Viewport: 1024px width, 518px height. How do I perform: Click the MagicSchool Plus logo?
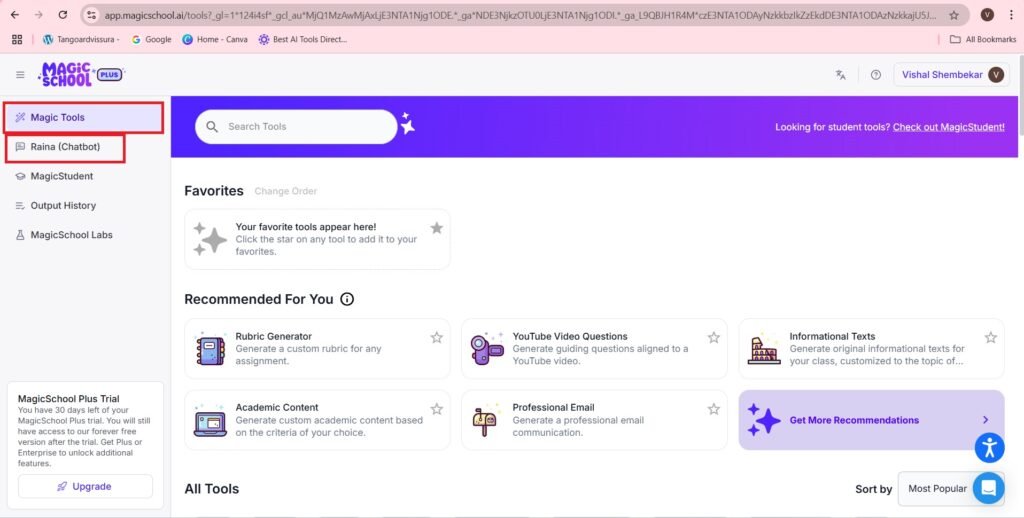pyautogui.click(x=81, y=74)
